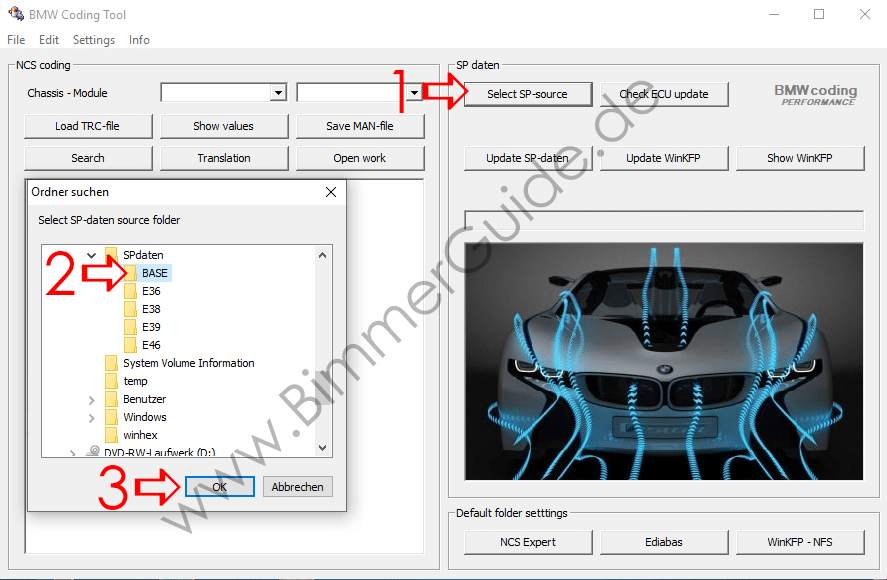Expand the Windows folder node
887x580 pixels.
click(92, 417)
